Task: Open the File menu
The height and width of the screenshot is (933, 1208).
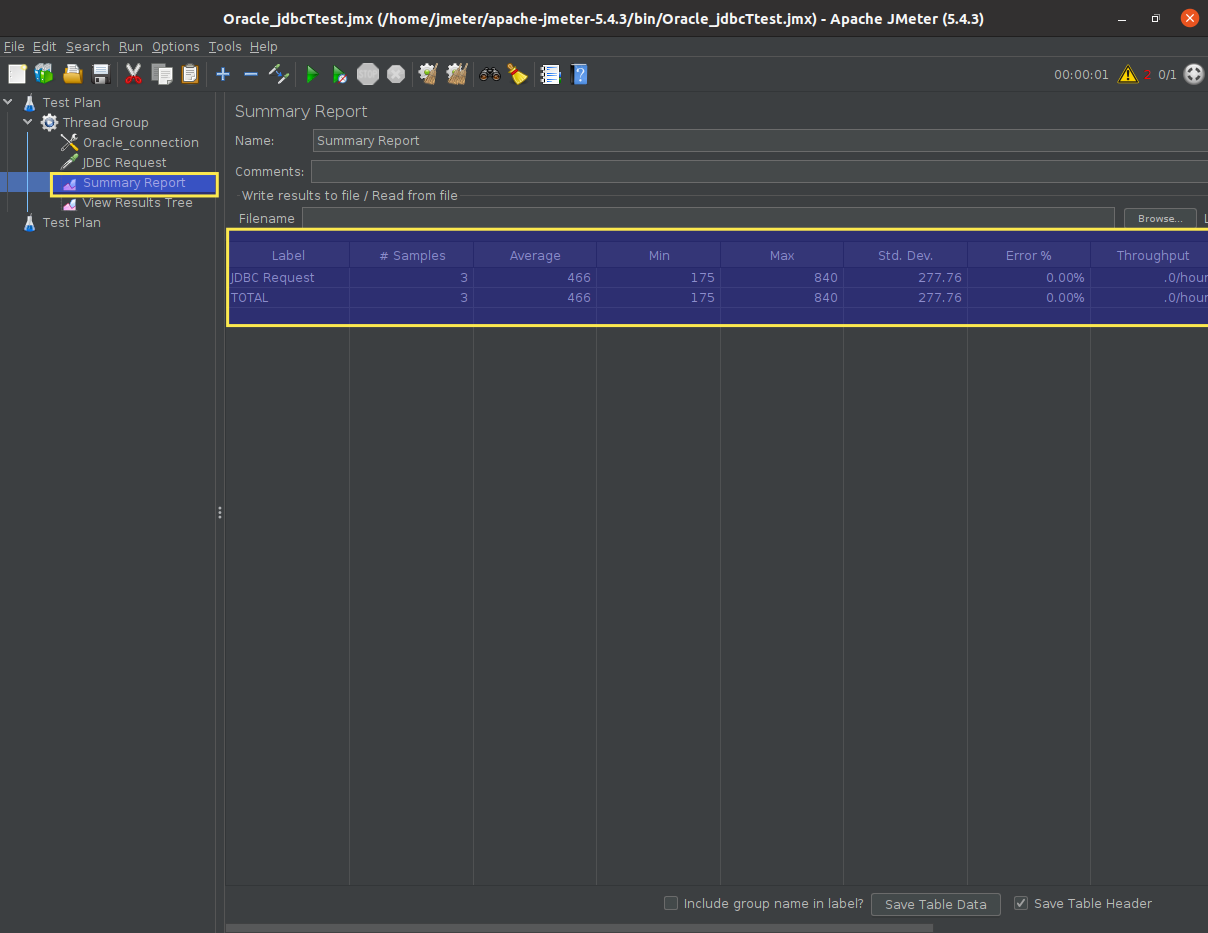Action: [x=14, y=47]
